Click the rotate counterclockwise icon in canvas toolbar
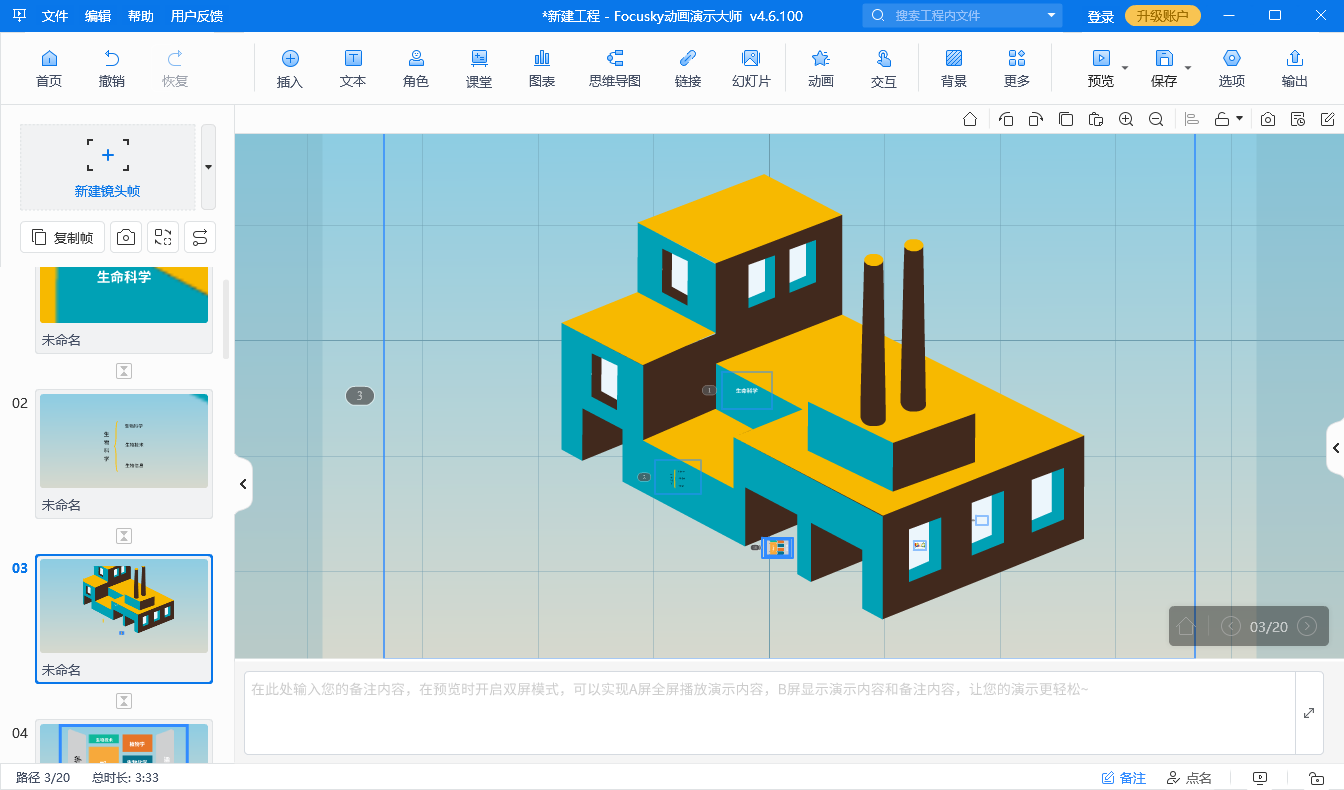The image size is (1344, 790). (x=1006, y=119)
